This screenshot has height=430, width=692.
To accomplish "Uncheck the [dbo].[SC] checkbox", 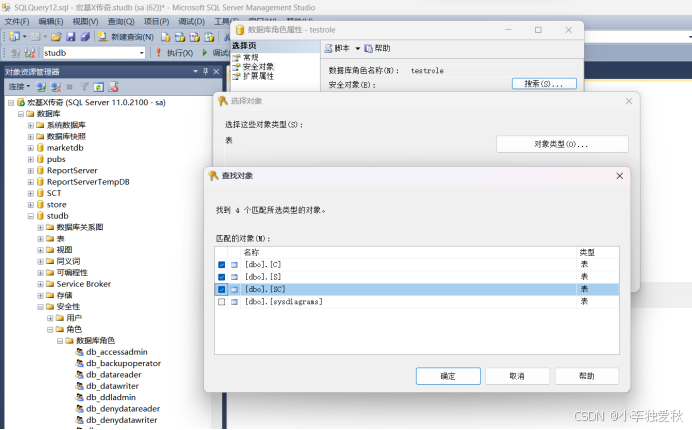I will (222, 290).
